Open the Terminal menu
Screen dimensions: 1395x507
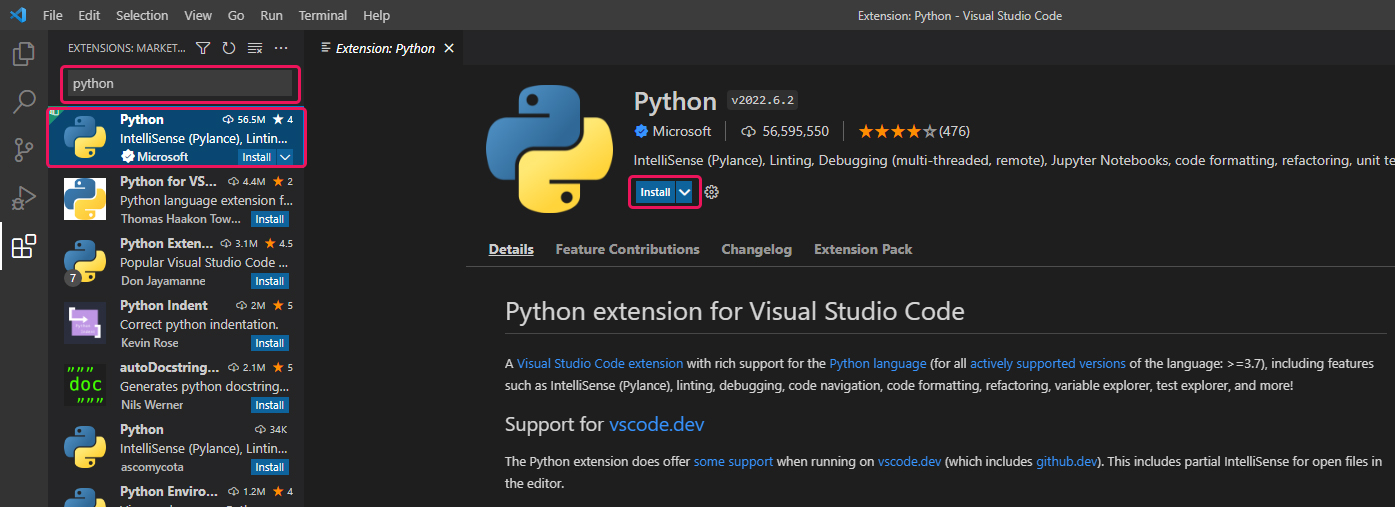[323, 16]
